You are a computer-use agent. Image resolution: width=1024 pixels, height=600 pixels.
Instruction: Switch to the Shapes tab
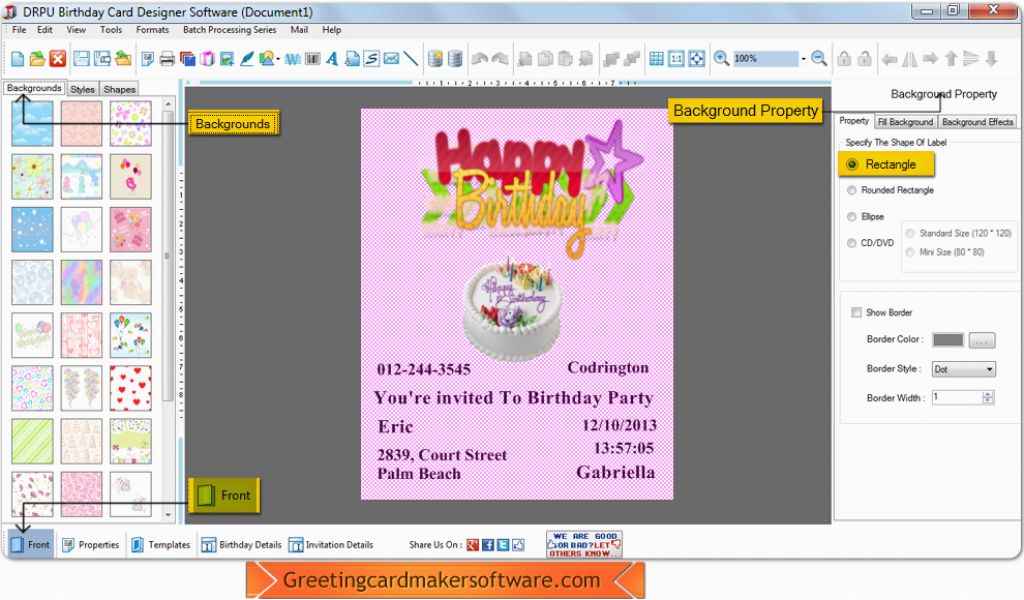120,89
